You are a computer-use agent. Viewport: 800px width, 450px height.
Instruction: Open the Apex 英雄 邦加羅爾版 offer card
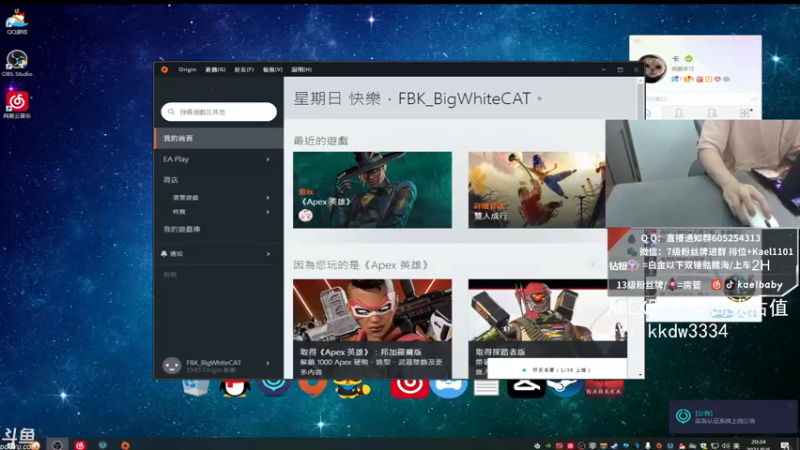coord(372,329)
